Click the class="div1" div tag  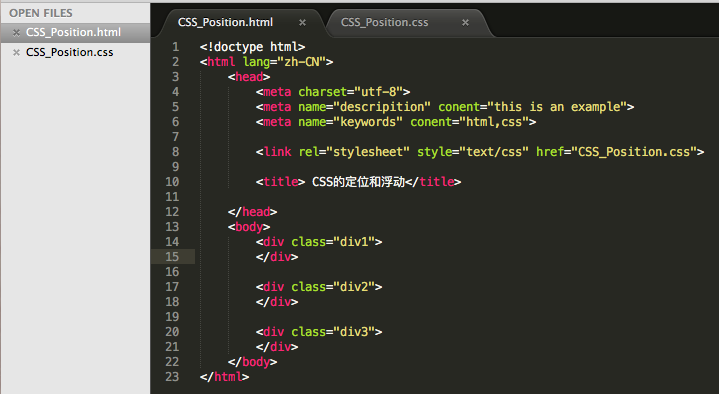(x=319, y=242)
